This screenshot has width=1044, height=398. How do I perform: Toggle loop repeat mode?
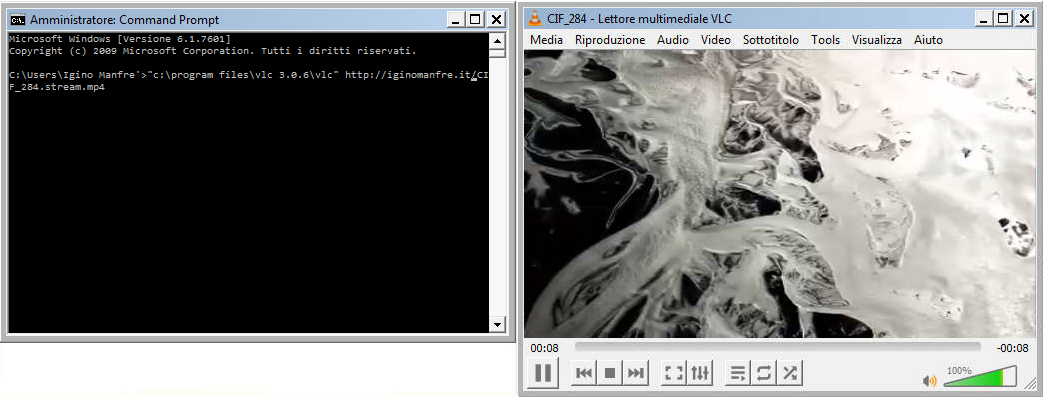click(764, 373)
